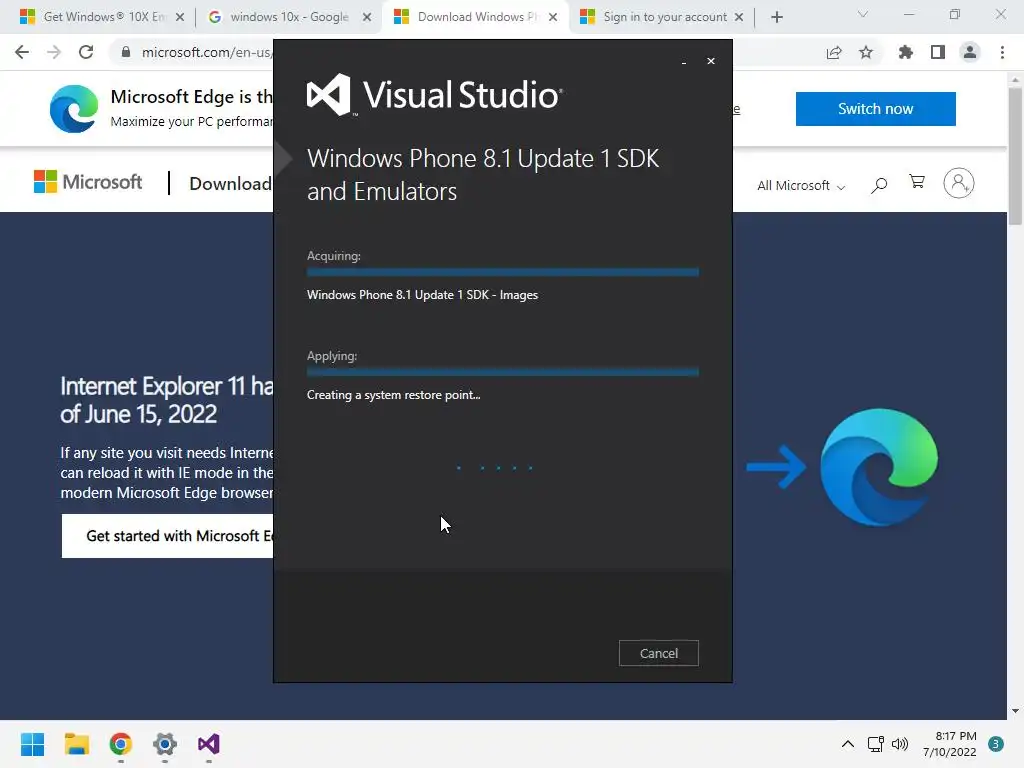Open Chrome tab search dropdown

coord(863,14)
